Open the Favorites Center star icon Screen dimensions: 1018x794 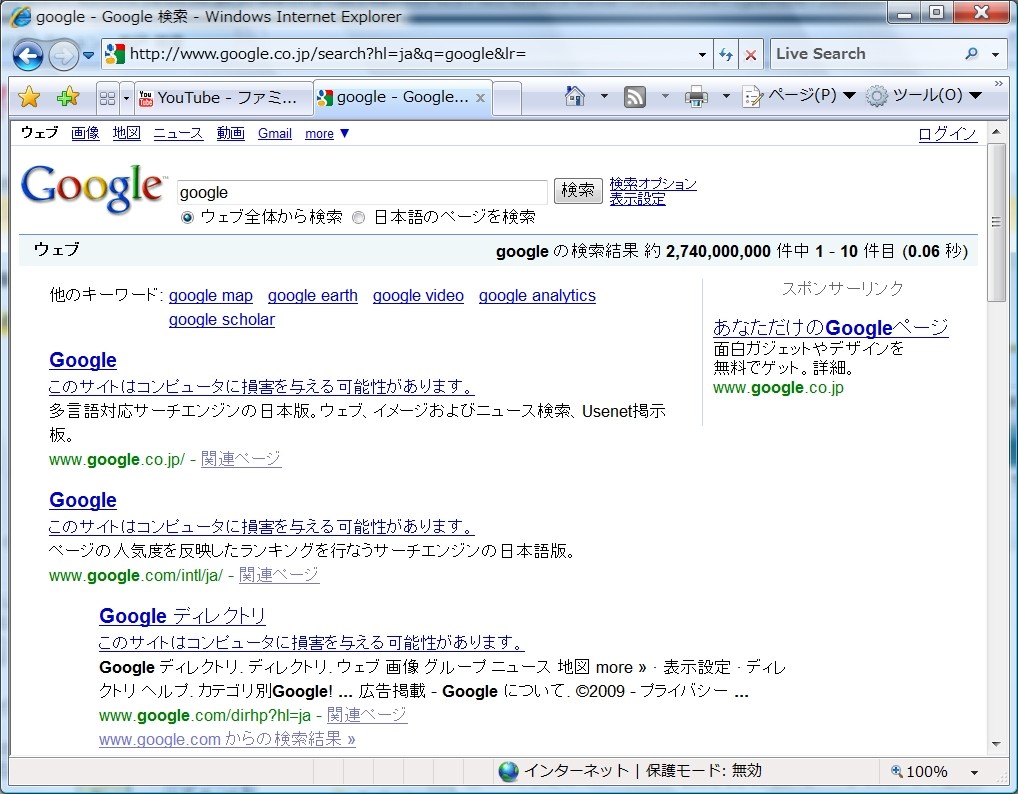pyautogui.click(x=29, y=97)
